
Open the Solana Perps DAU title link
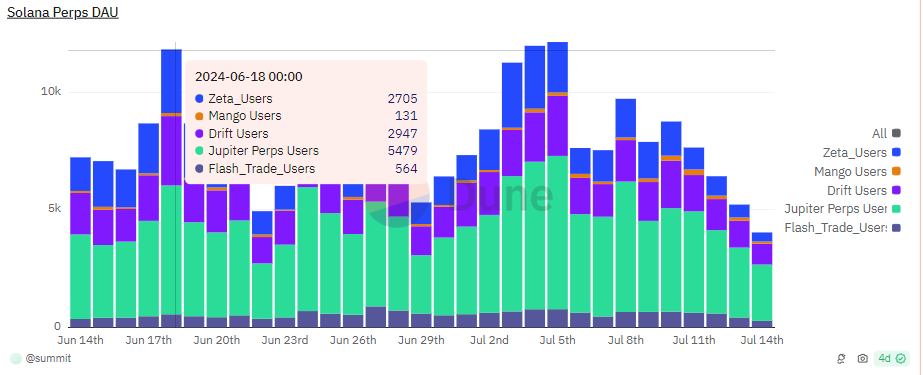(x=63, y=12)
